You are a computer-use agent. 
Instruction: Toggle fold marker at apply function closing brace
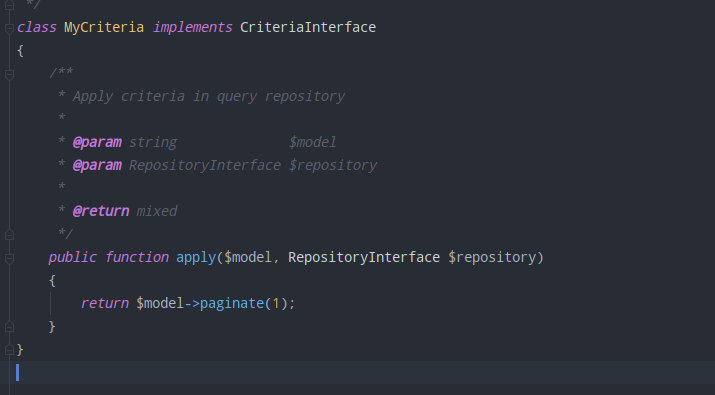(9, 327)
